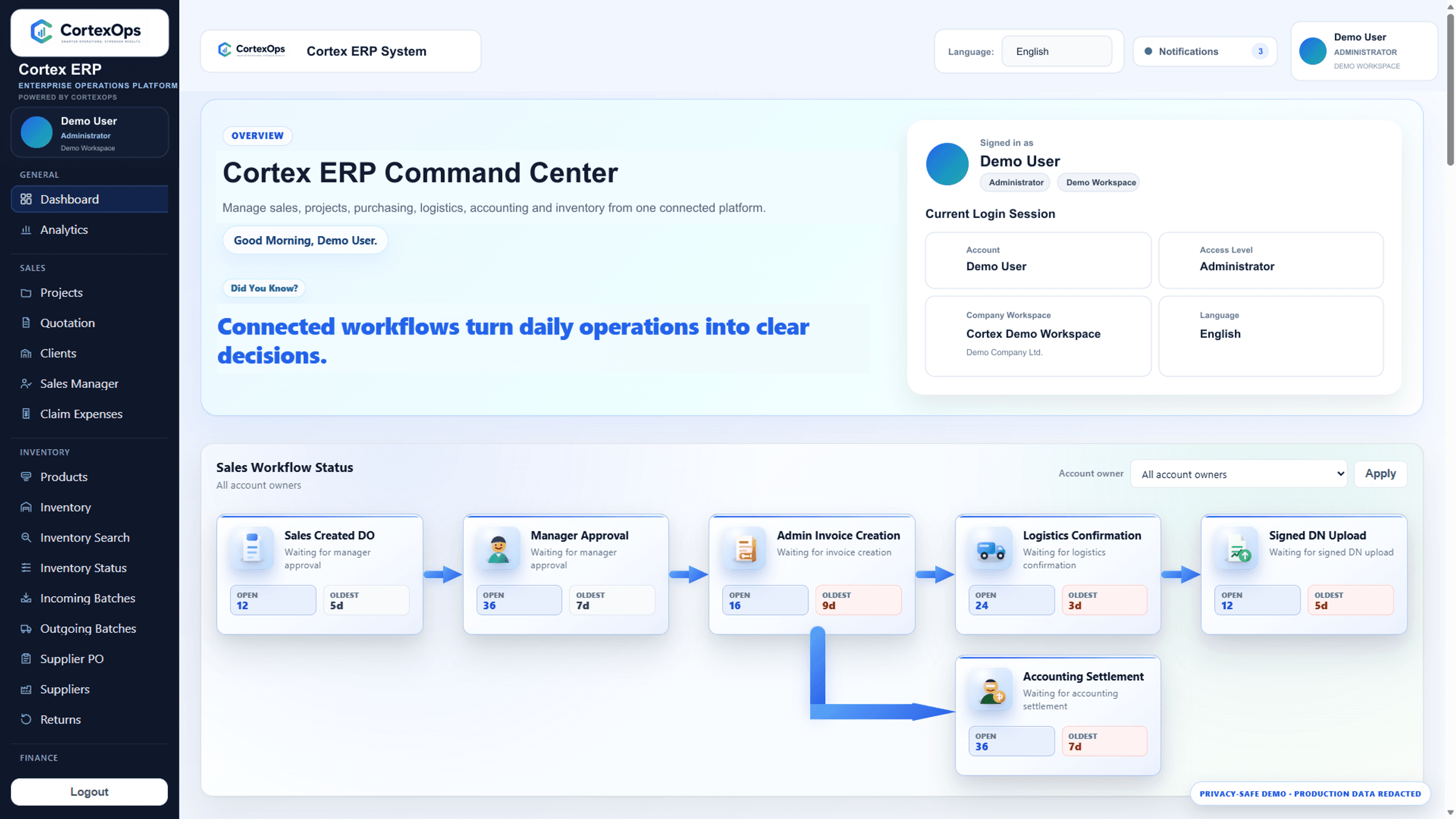
Task: Click the Supplier PO clipboard icon
Action: click(26, 659)
